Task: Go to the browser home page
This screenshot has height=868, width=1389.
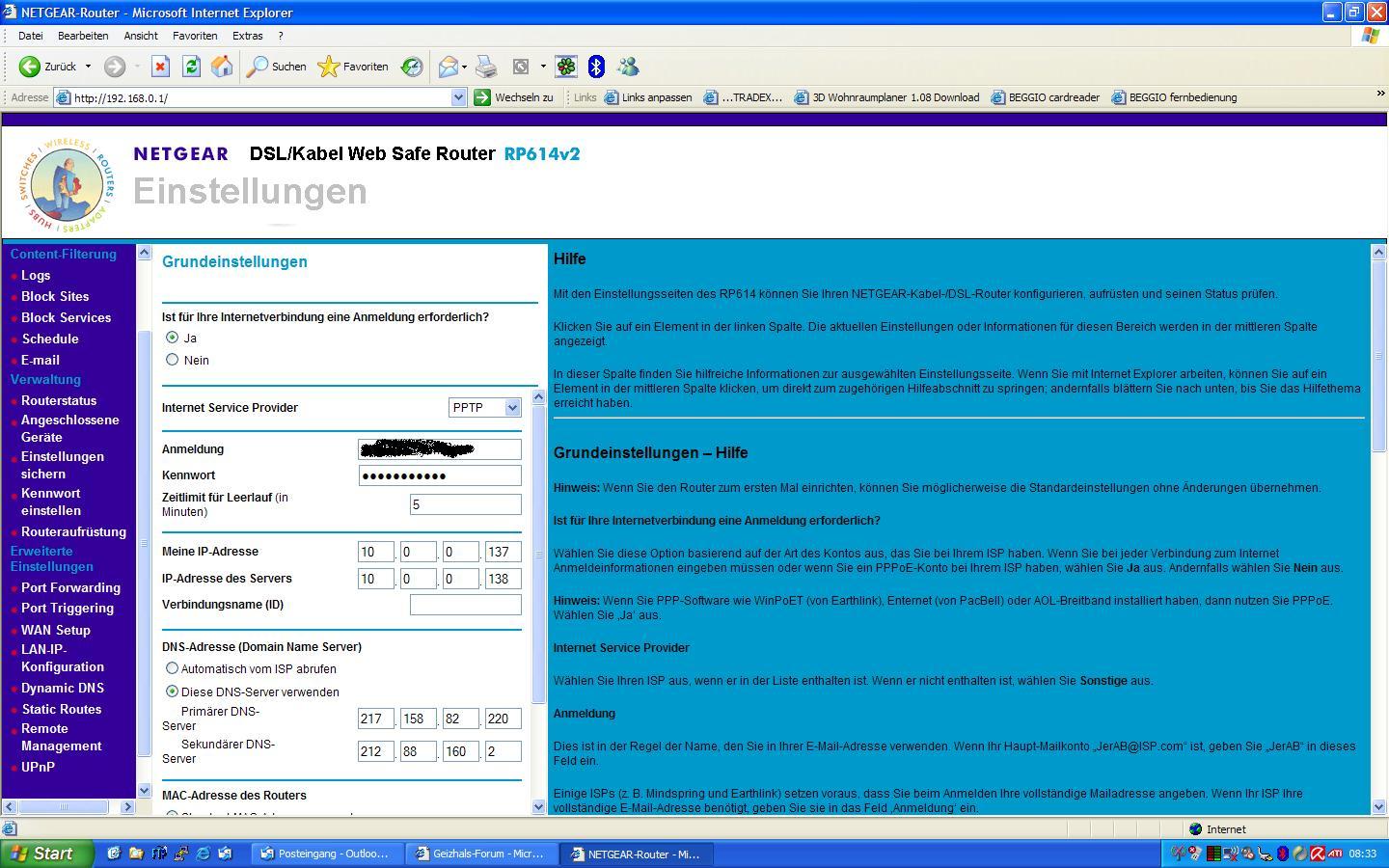Action: point(222,67)
